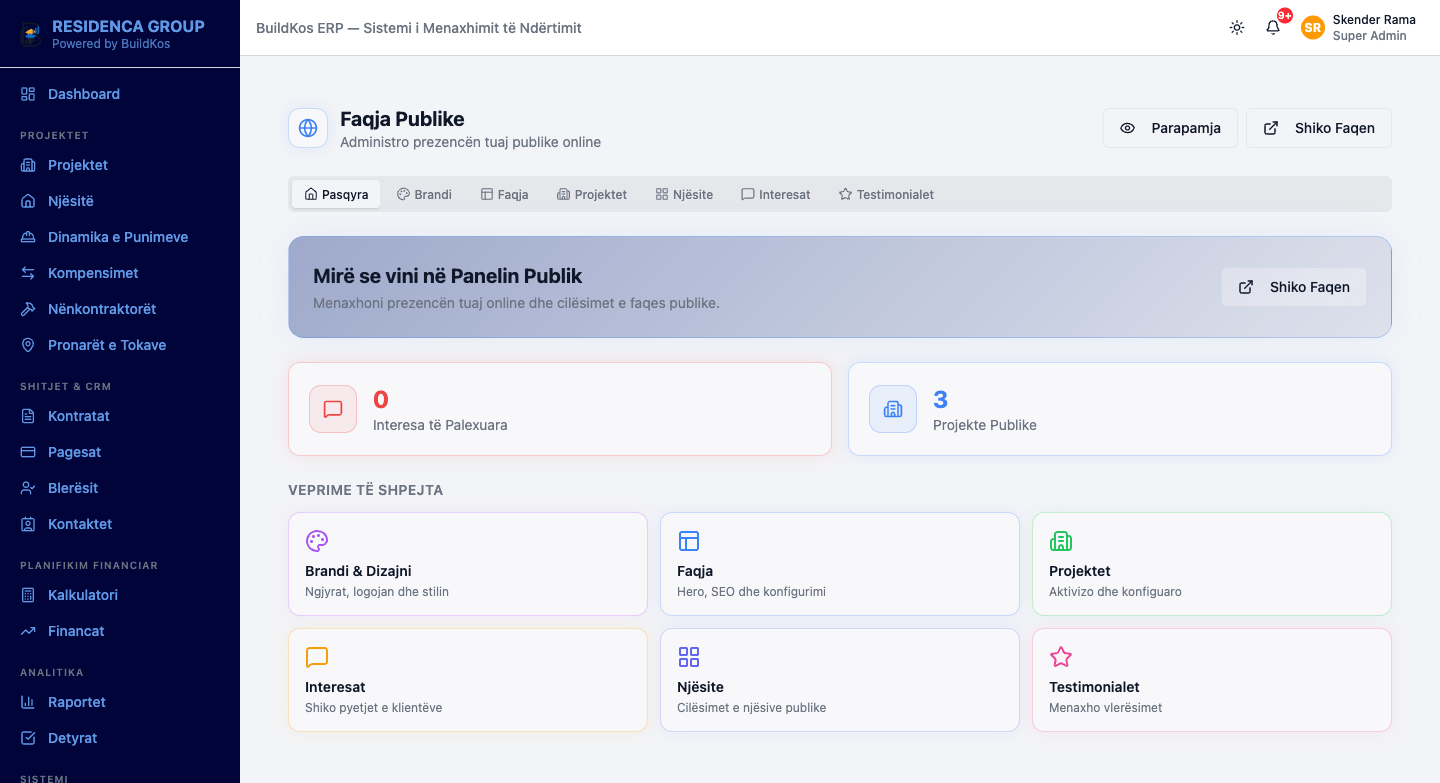Screen dimensions: 1440x783
Task: Open the Interesat quick action card
Action: [468, 680]
